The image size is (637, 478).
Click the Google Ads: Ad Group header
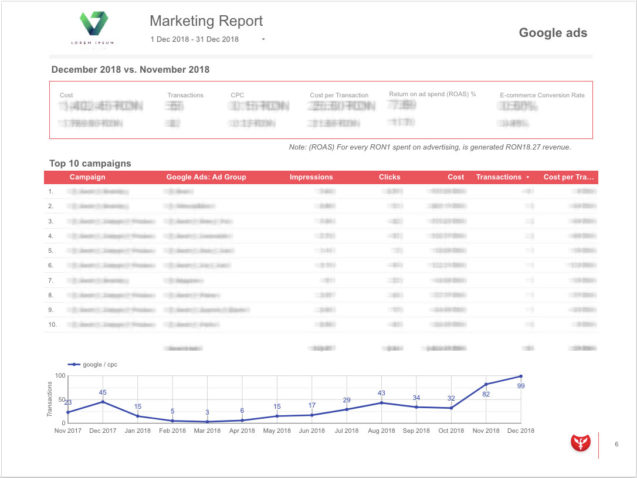(x=206, y=177)
